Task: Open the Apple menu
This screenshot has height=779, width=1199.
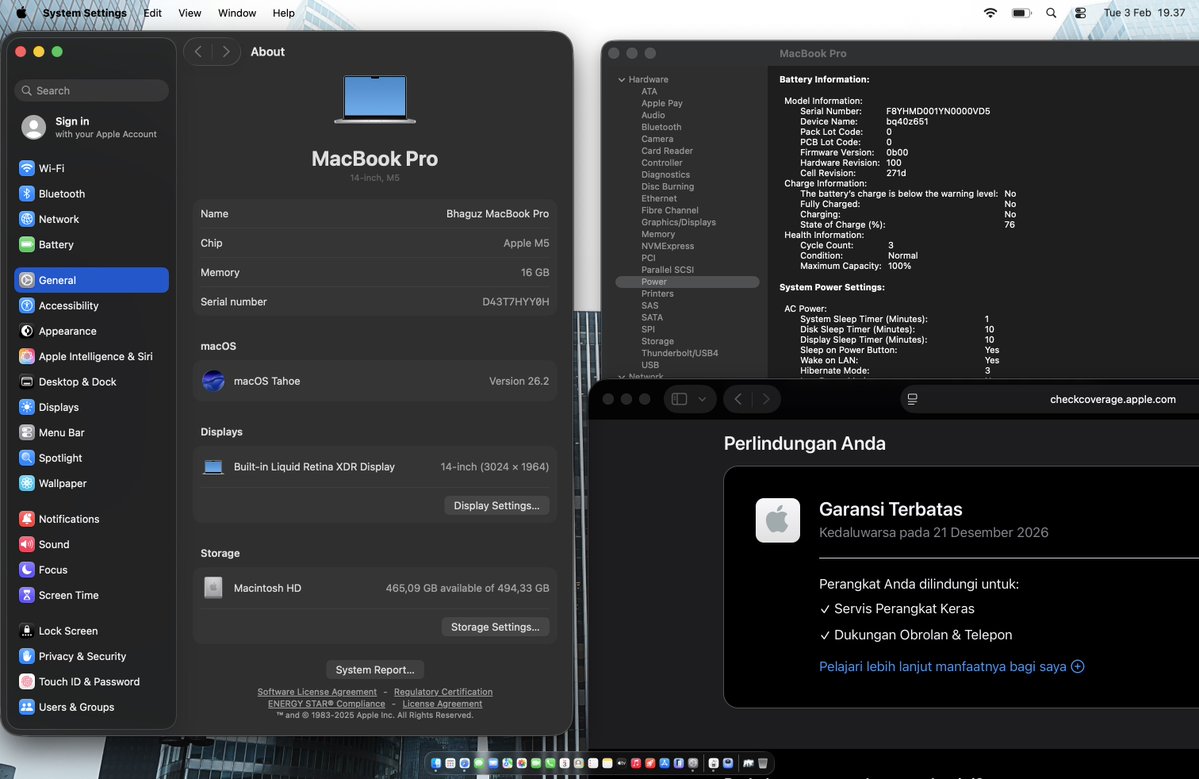Action: pos(21,13)
